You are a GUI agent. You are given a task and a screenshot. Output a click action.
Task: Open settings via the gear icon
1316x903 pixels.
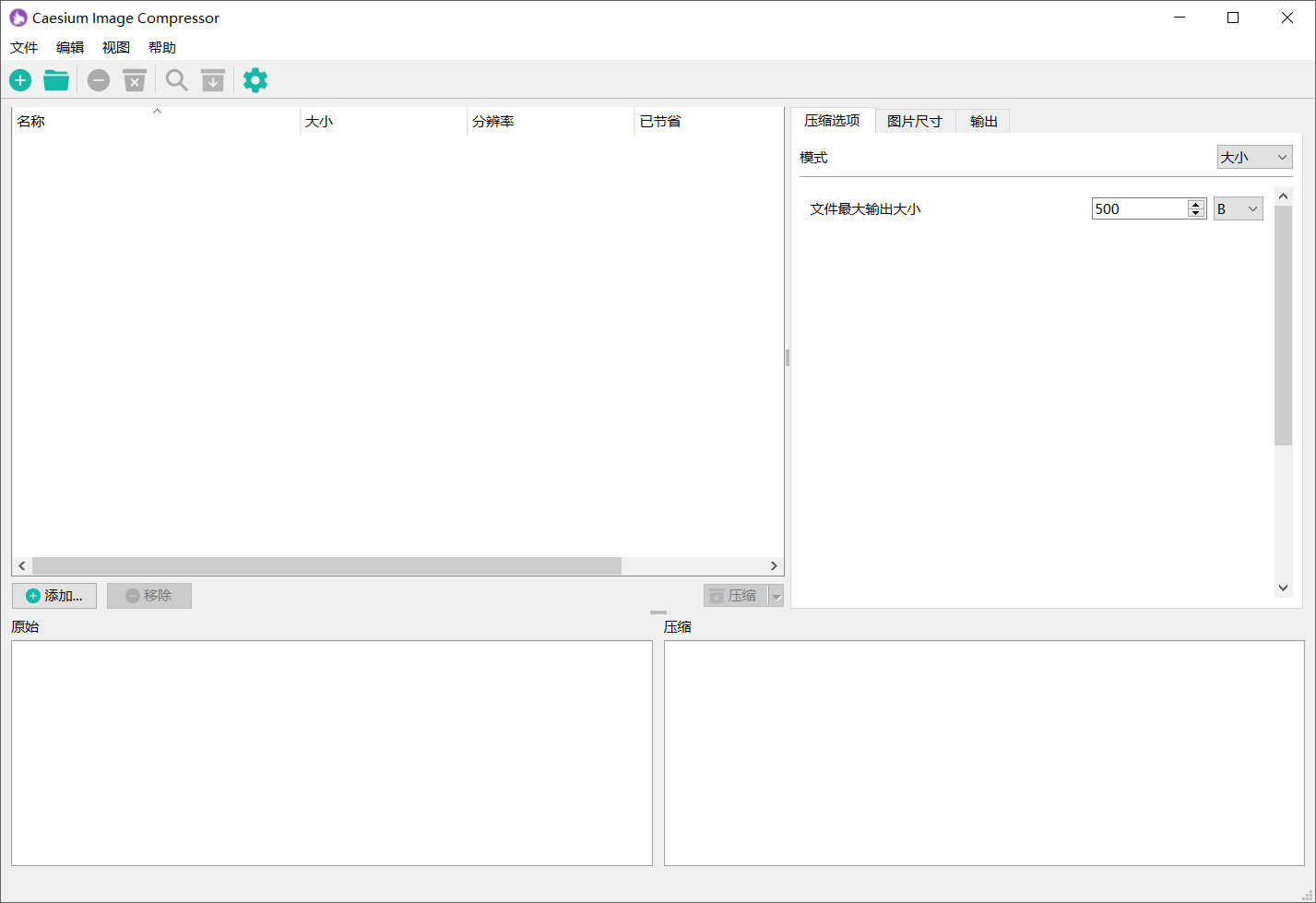coord(255,80)
